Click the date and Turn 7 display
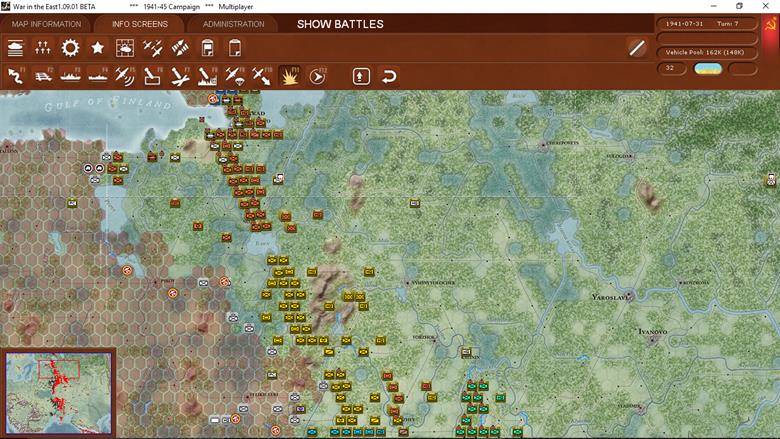Screen dimensions: 780x439 [x=707, y=24]
